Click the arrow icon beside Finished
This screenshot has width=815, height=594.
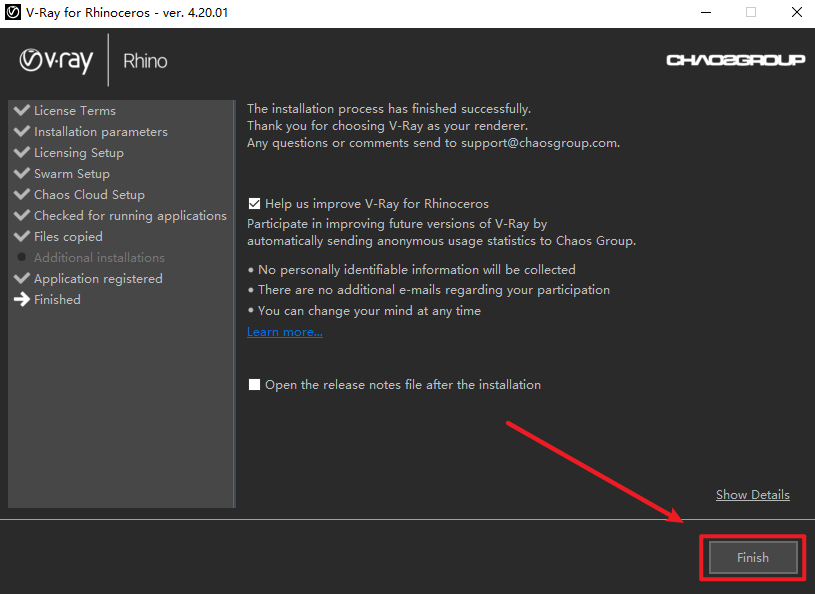pos(22,299)
